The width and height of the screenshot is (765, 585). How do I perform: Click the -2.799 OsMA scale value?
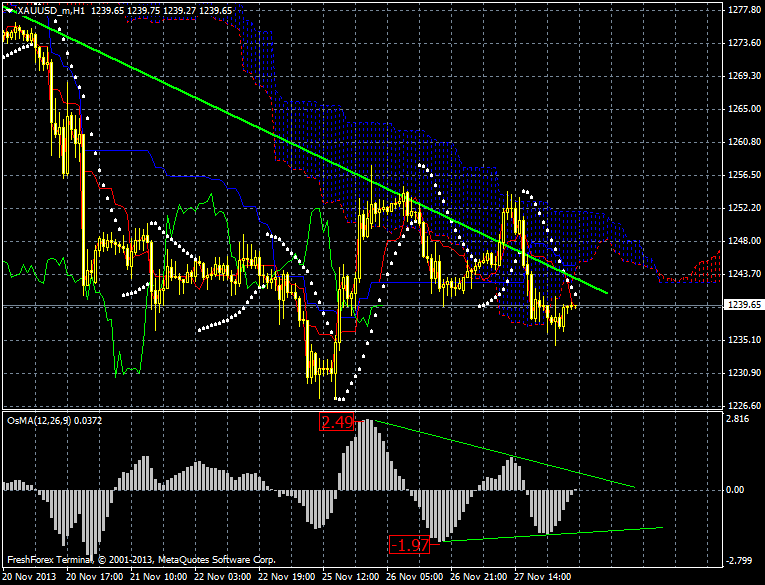click(x=741, y=561)
